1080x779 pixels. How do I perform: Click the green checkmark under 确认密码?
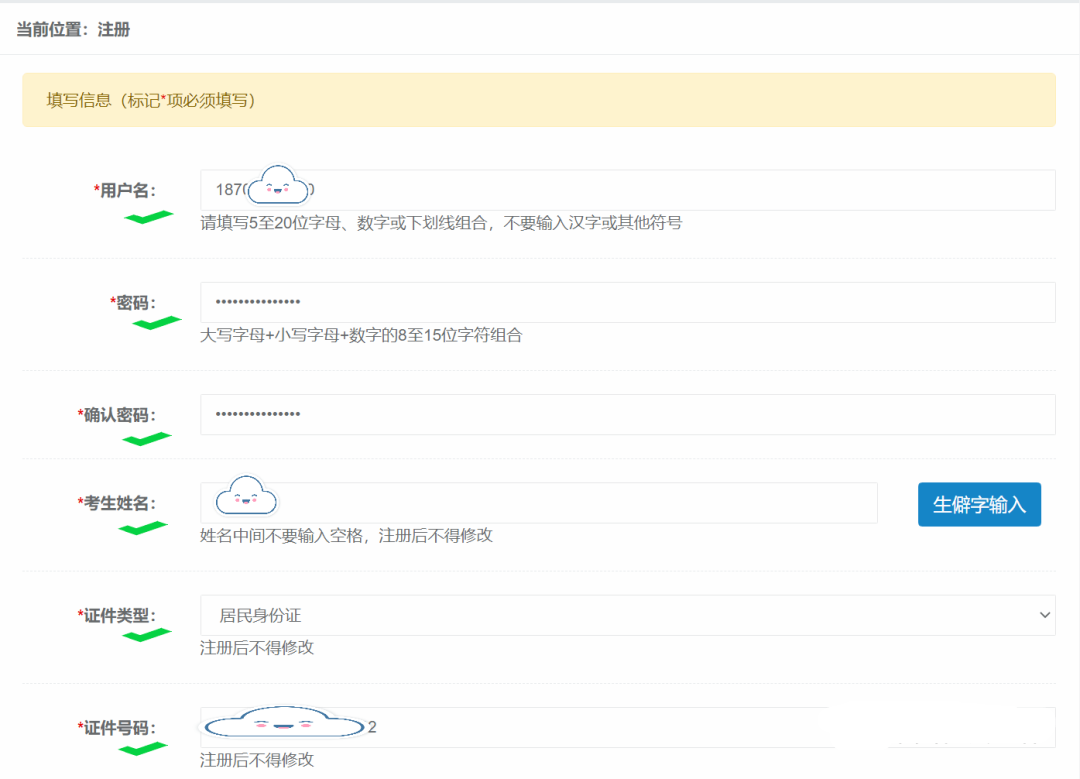coord(147,438)
